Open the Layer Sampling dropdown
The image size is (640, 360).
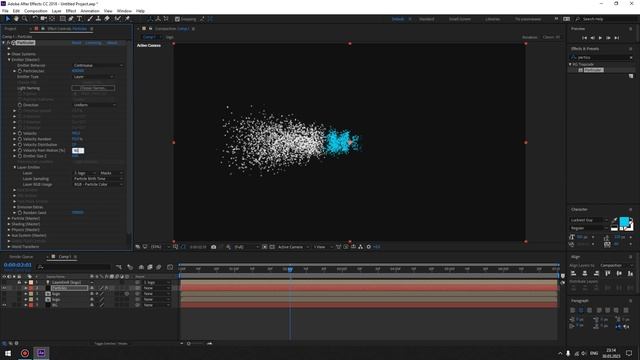(x=98, y=179)
